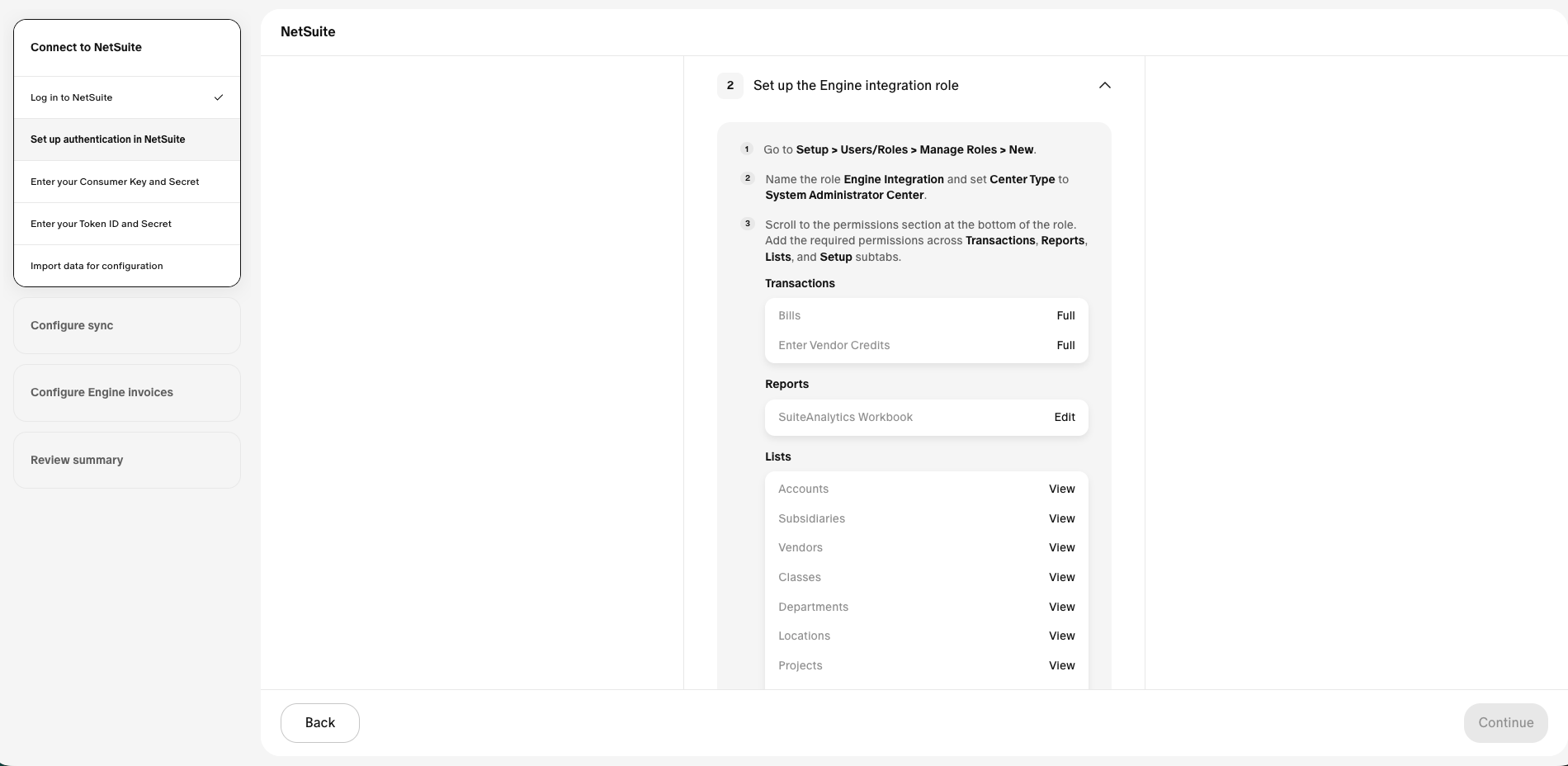This screenshot has width=1568, height=766.
Task: Click the View value for Departments
Action: [1062, 608]
